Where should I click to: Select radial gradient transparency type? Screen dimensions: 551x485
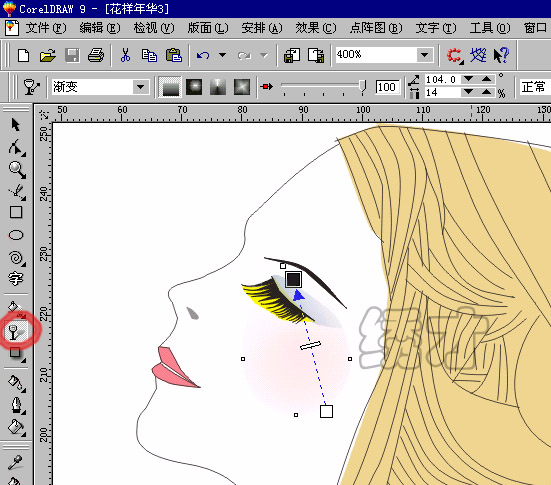click(x=194, y=87)
